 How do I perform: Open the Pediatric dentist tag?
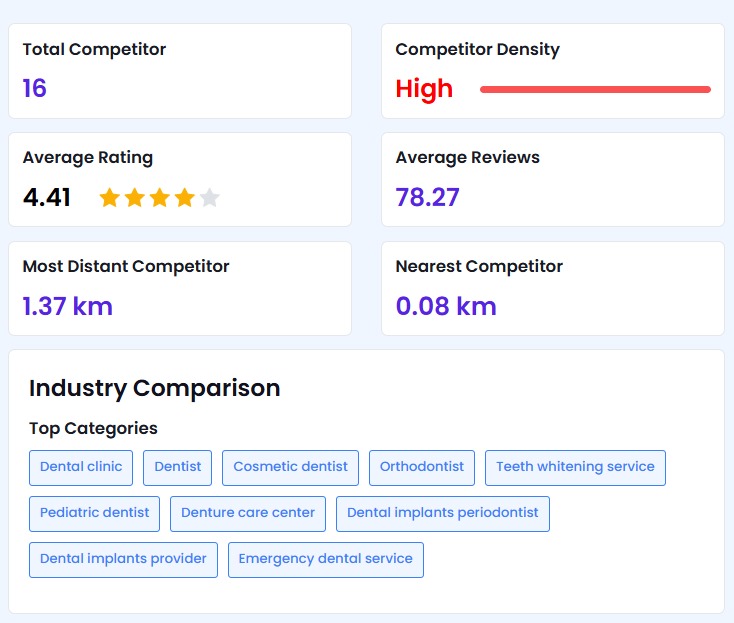[94, 513]
